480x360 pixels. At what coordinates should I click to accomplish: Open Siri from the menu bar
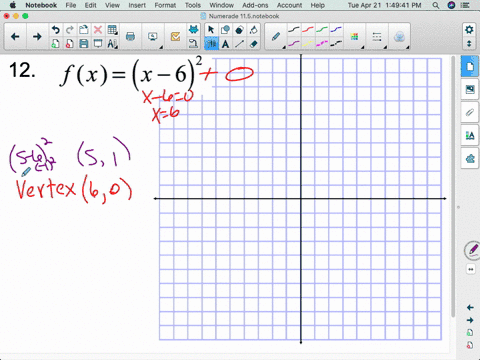451,5
